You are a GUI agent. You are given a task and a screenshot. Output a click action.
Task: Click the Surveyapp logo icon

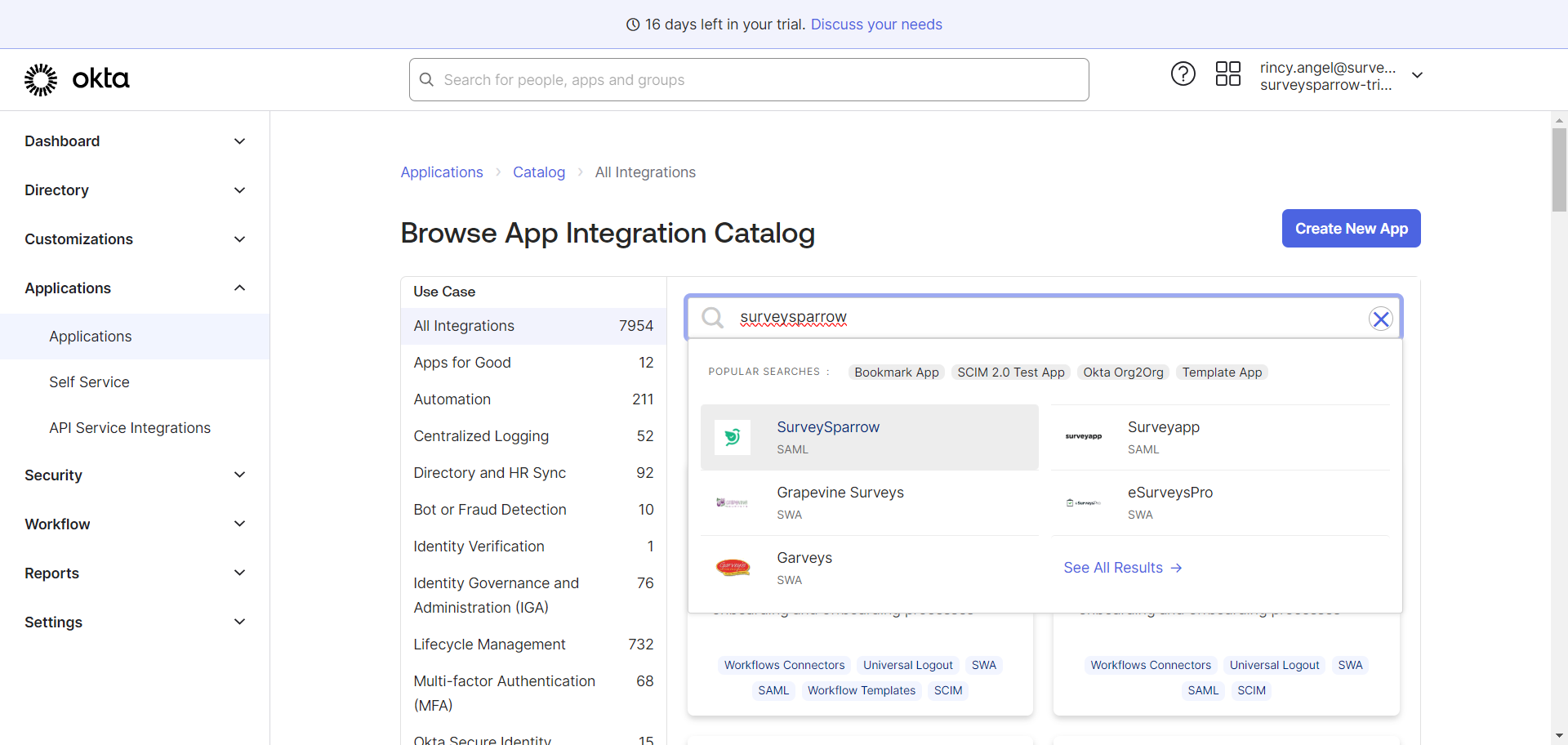point(1083,437)
